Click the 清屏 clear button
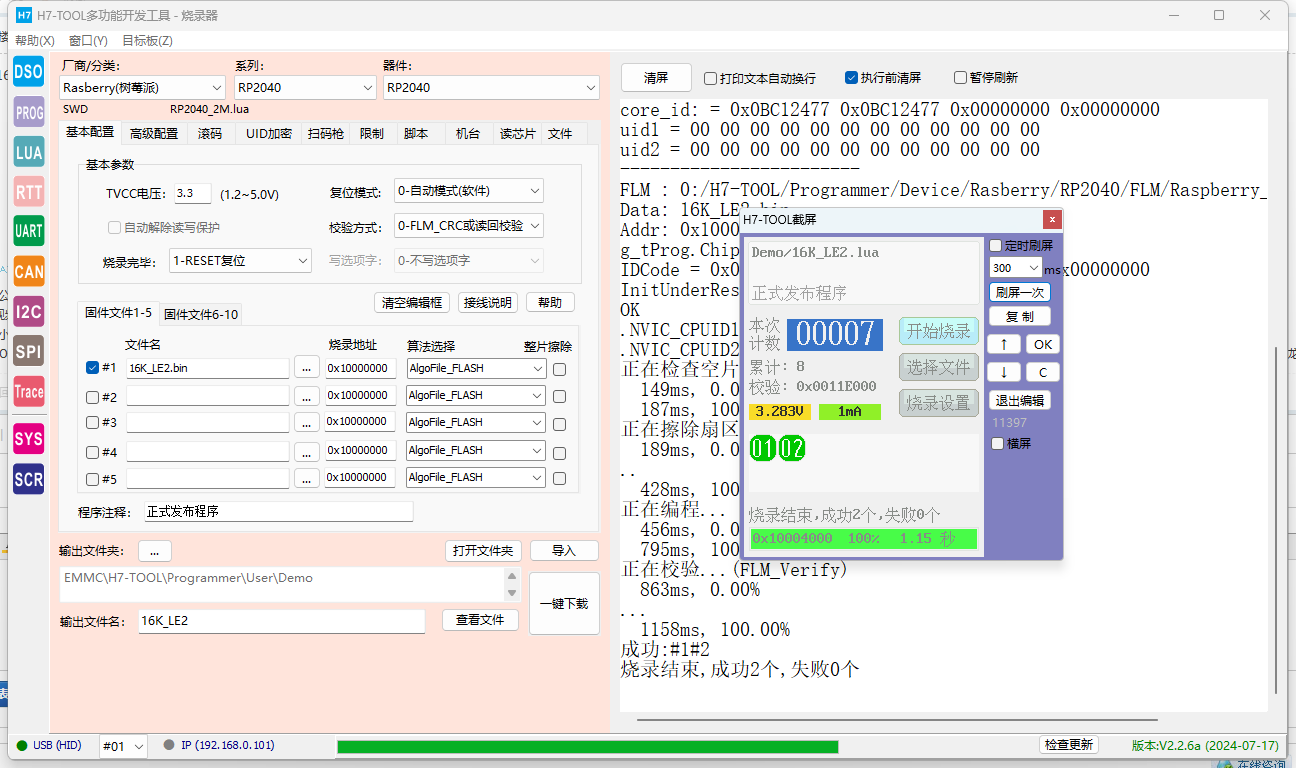Image resolution: width=1296 pixels, height=768 pixels. tap(656, 77)
